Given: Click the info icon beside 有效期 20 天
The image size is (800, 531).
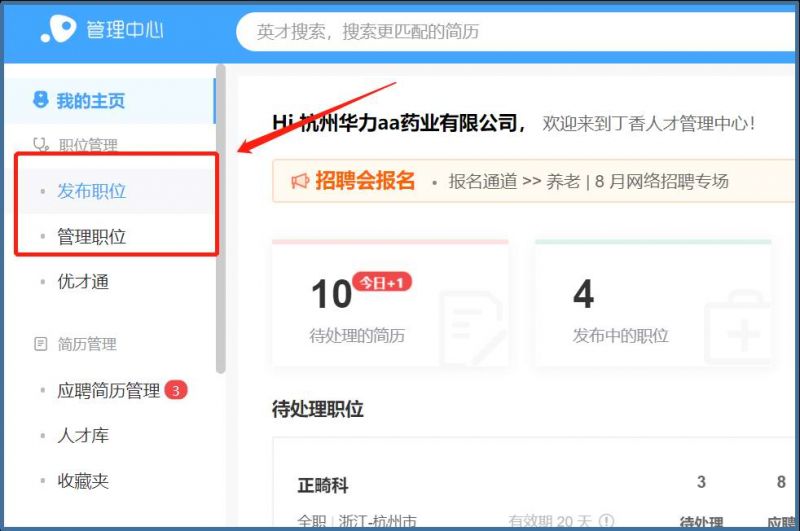Looking at the screenshot, I should (x=606, y=521).
